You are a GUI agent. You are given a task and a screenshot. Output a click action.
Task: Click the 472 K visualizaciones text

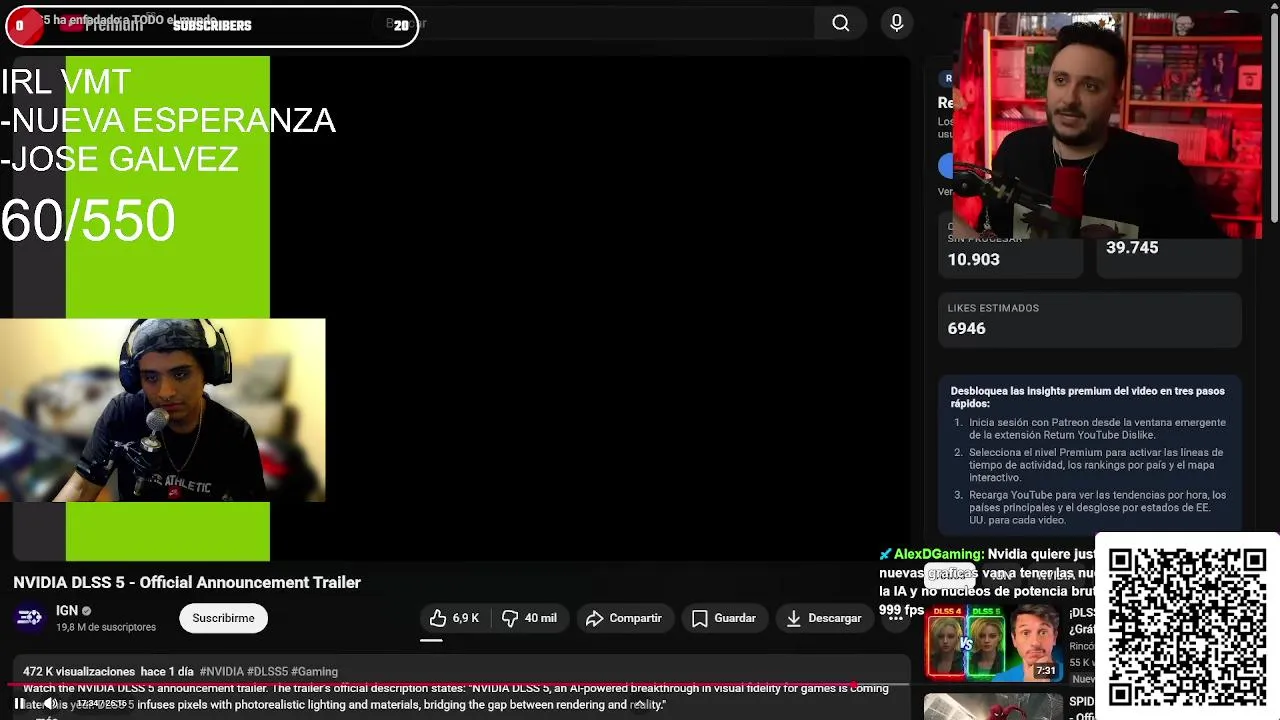pos(79,672)
